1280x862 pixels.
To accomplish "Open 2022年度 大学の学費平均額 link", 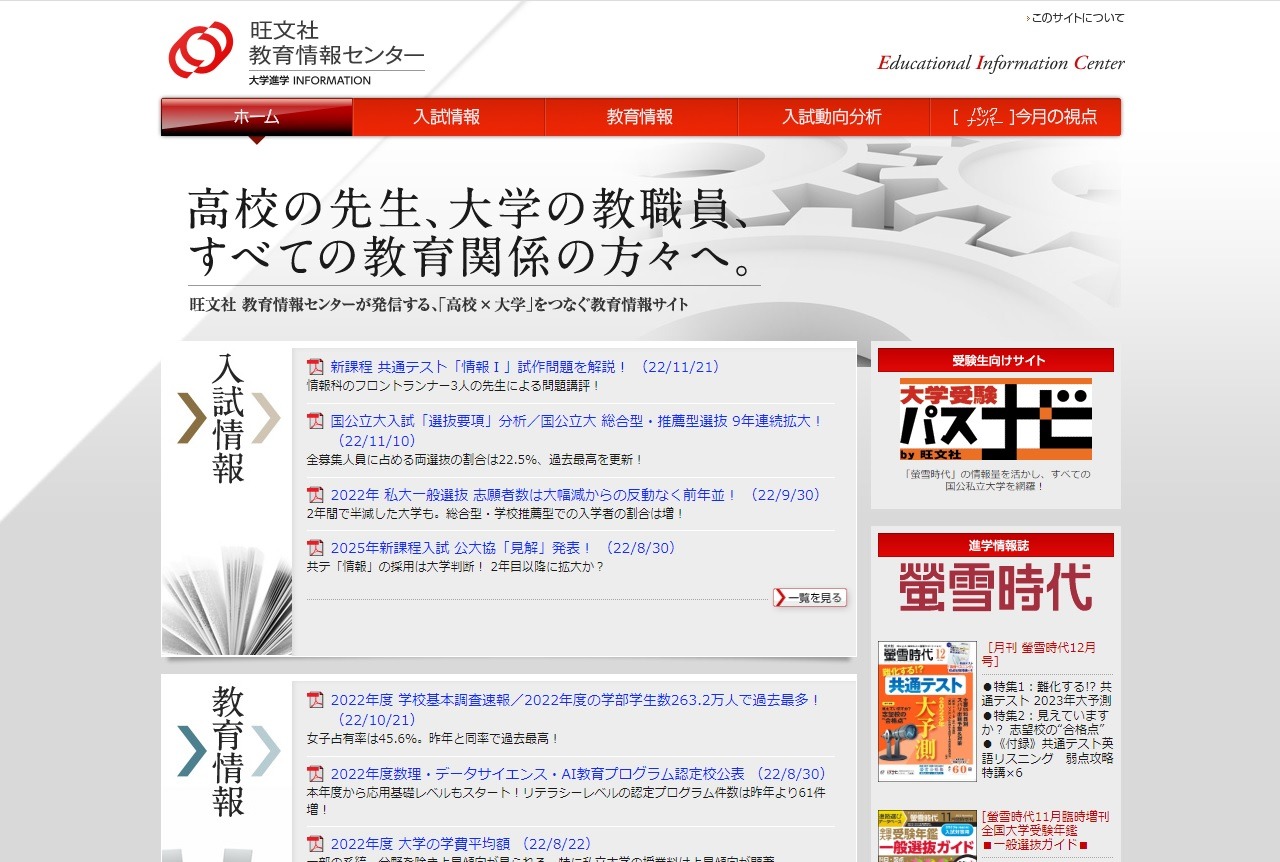I will point(461,844).
